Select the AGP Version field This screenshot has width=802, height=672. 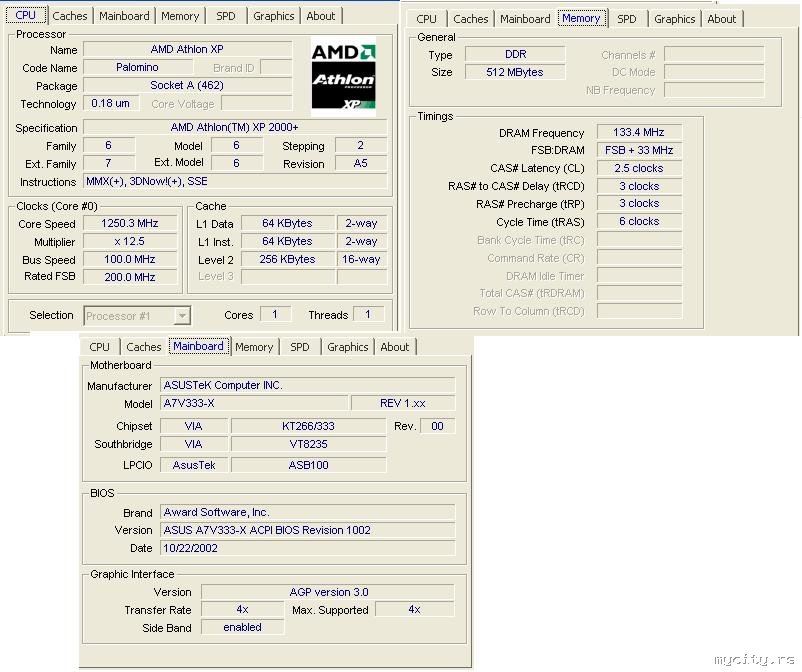tap(328, 592)
